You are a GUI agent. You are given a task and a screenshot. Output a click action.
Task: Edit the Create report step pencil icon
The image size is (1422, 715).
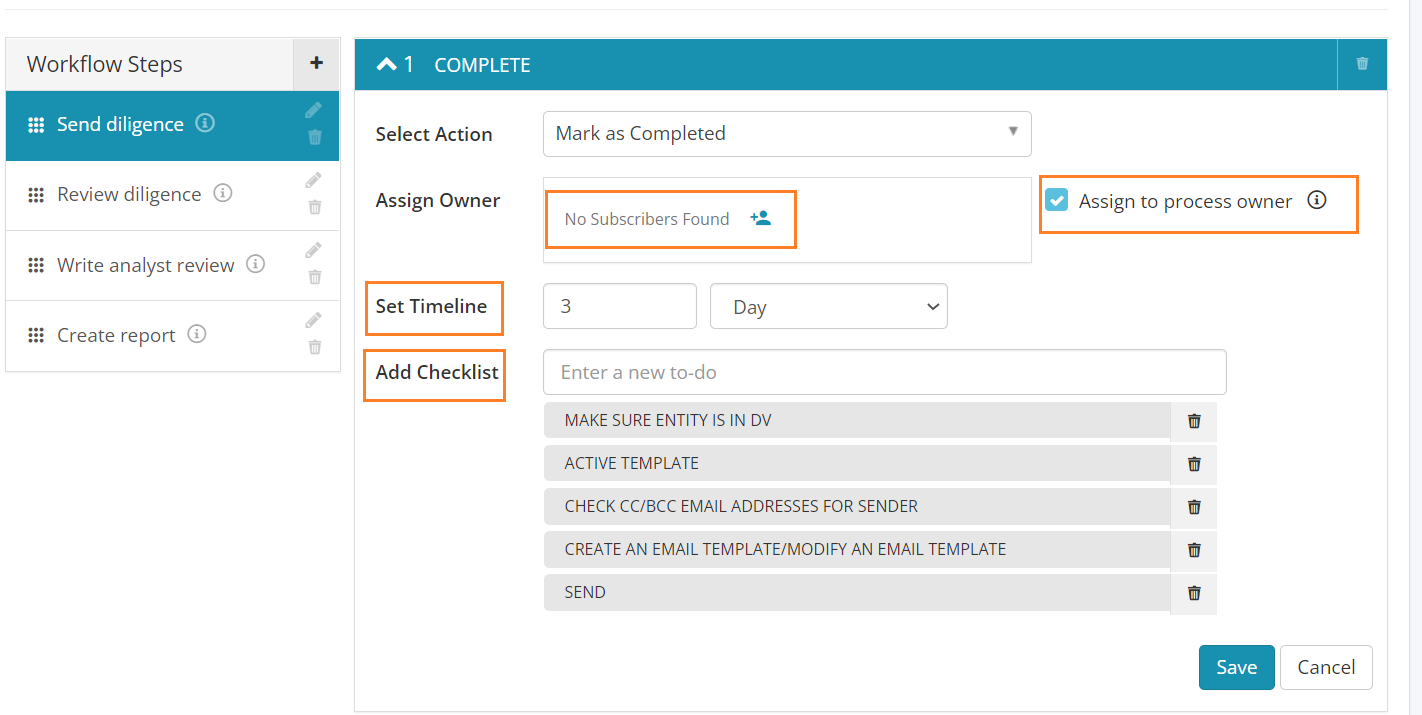tap(314, 320)
